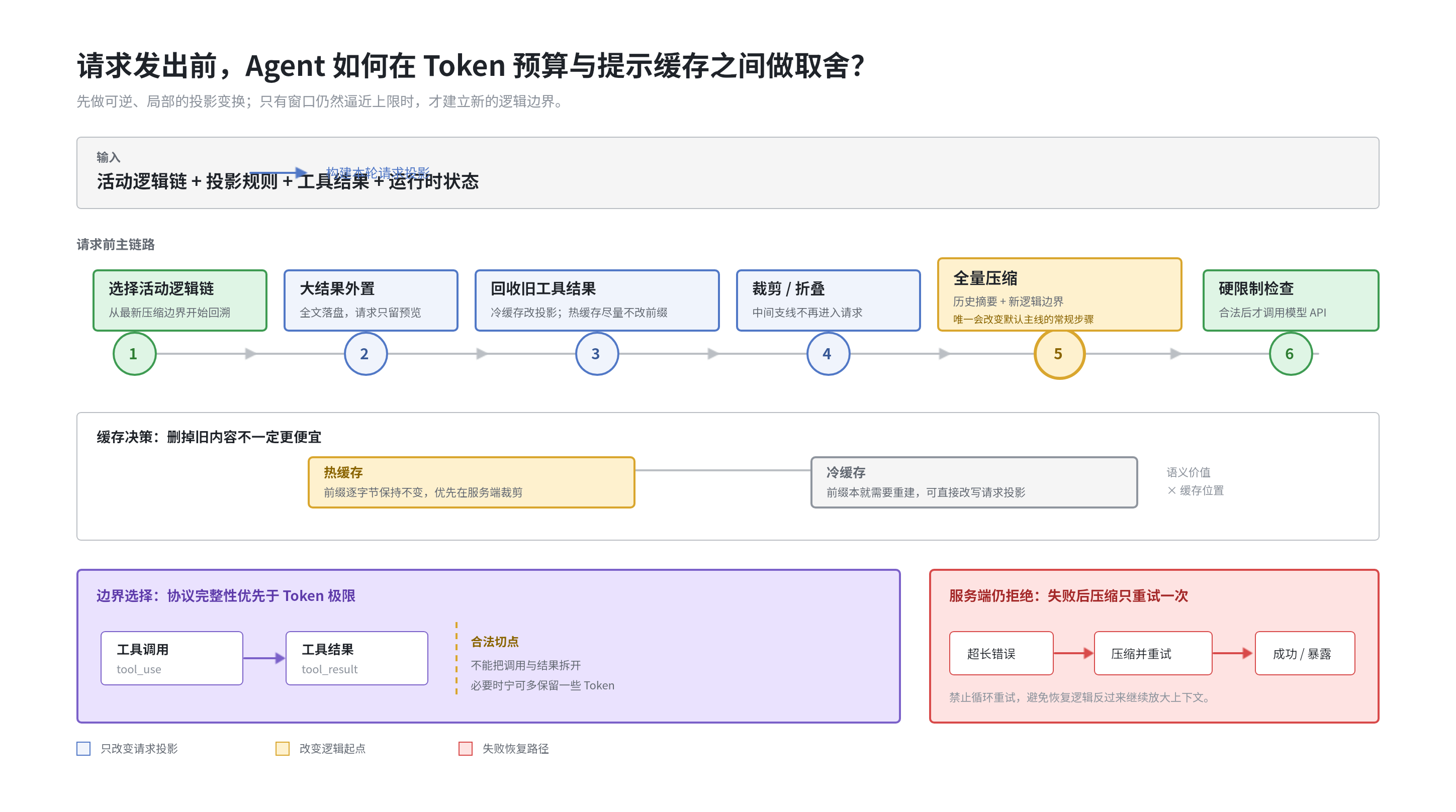Click the main title about Token 预算

470,65
